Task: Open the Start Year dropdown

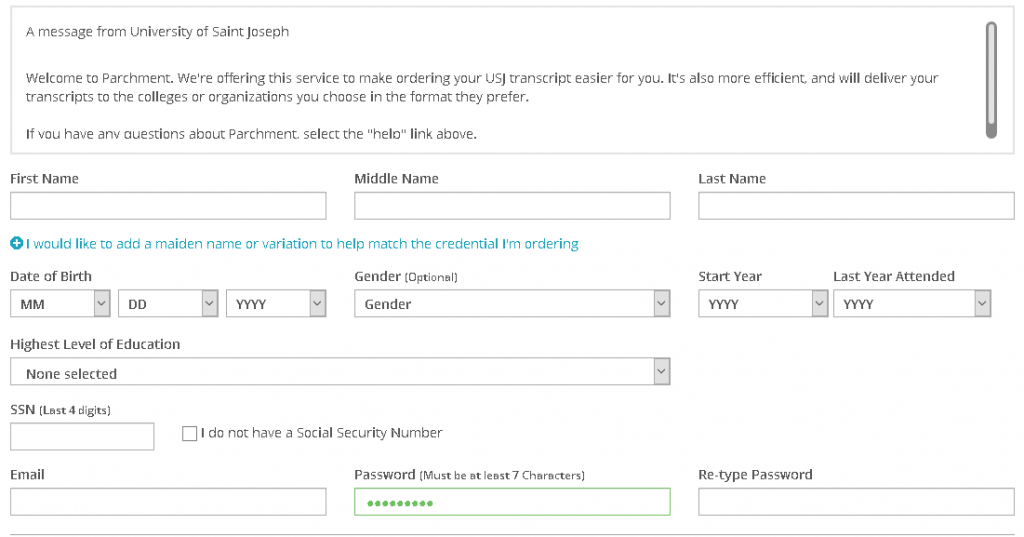Action: (x=763, y=304)
